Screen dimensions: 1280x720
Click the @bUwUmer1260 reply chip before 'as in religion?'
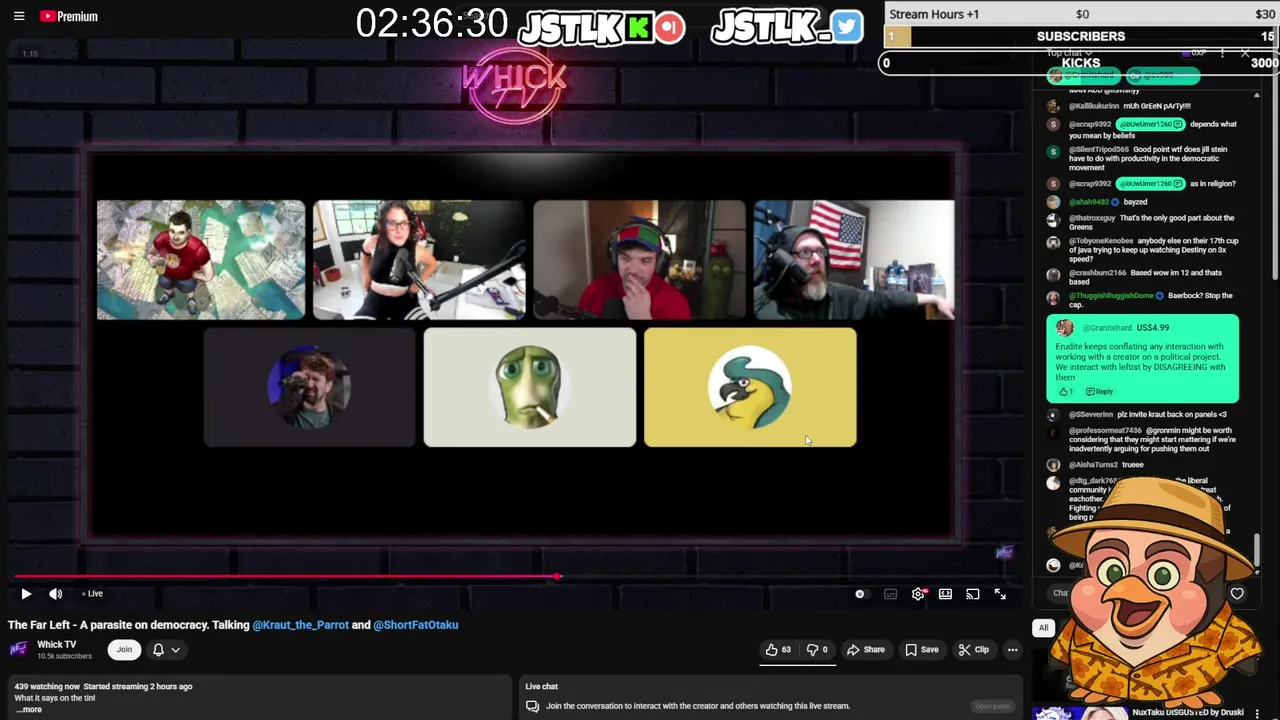pyautogui.click(x=1150, y=184)
